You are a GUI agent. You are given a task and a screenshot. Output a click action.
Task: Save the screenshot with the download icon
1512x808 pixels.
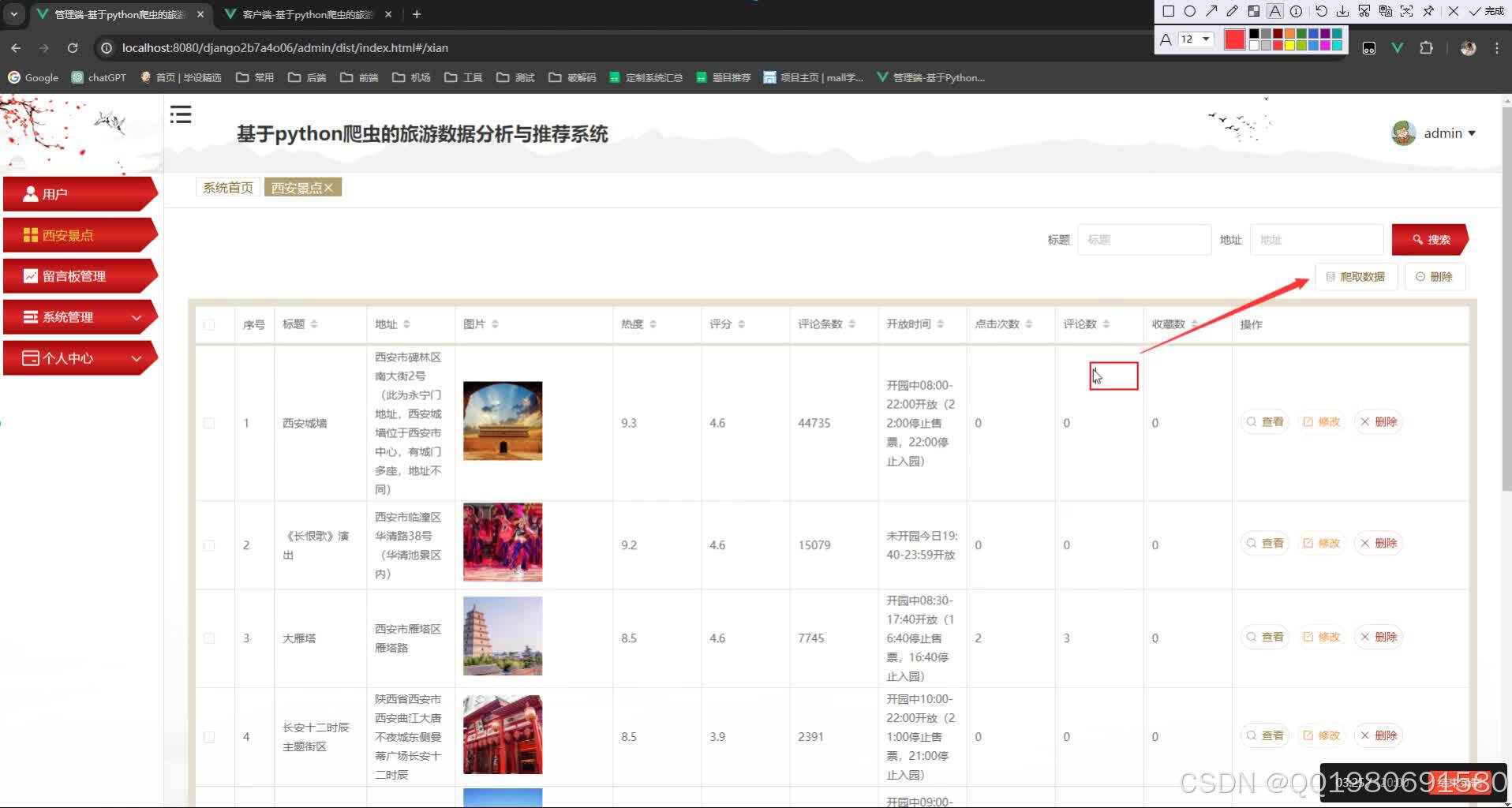point(1342,11)
